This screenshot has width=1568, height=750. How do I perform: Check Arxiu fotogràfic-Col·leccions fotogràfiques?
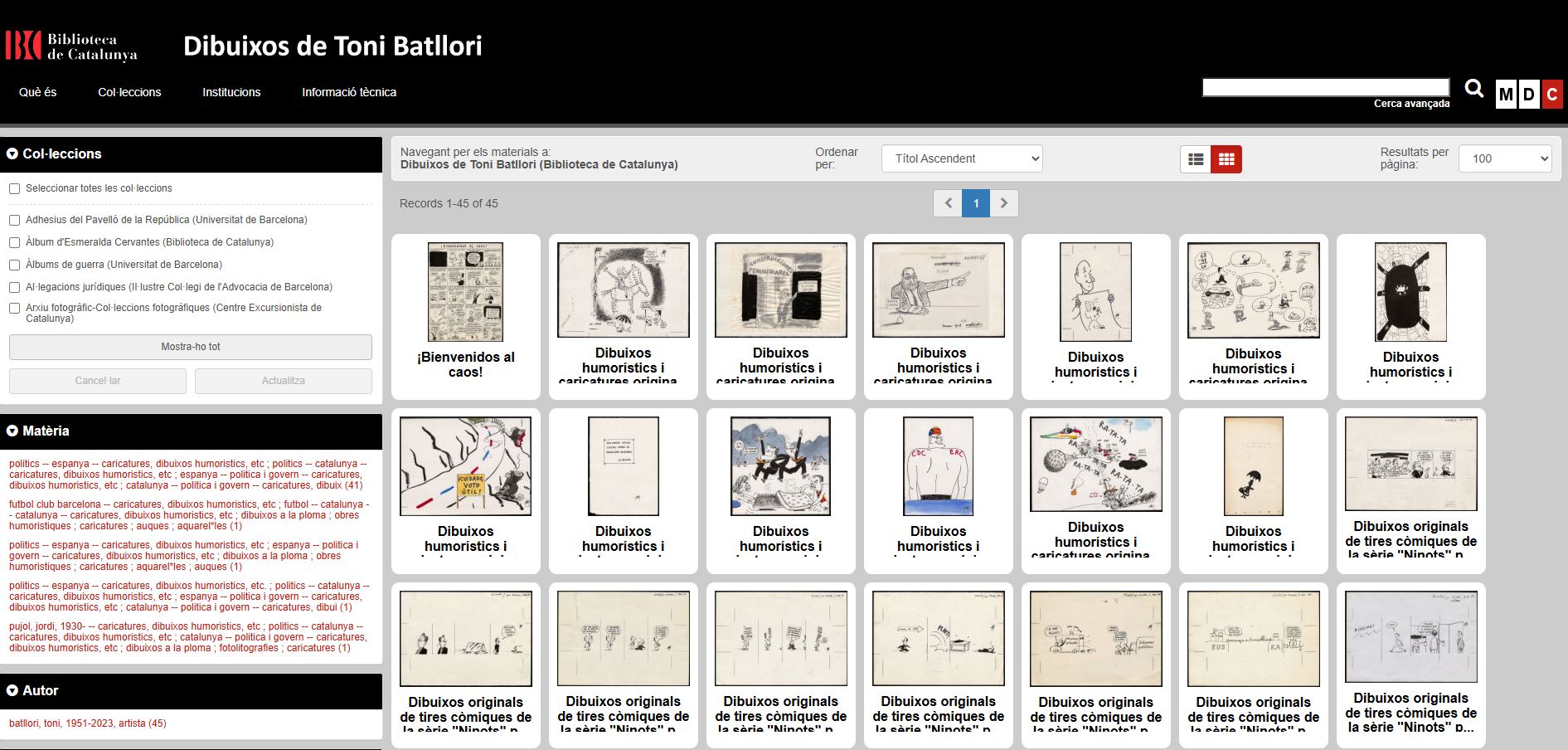(x=14, y=309)
